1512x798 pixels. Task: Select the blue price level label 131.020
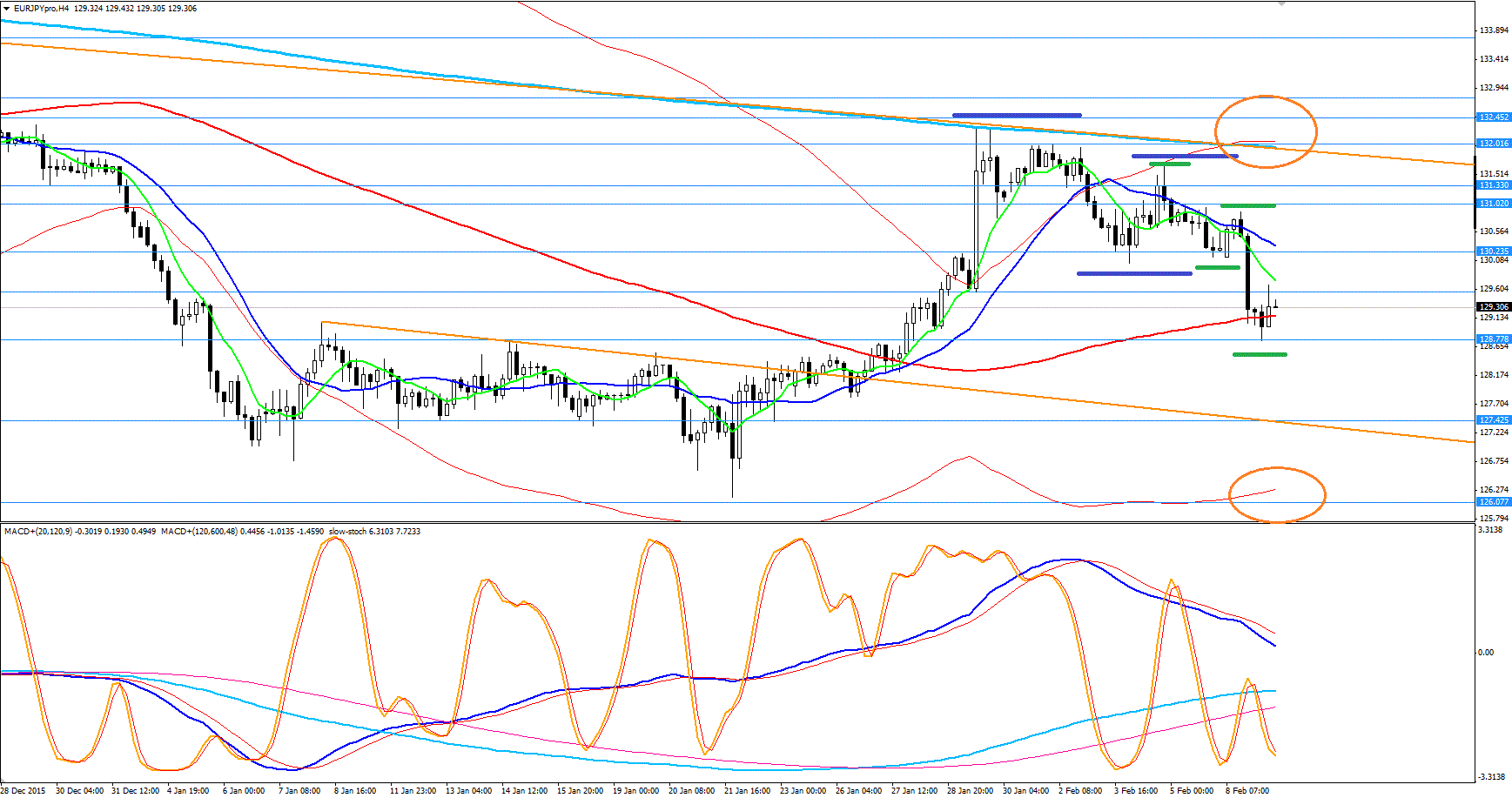pyautogui.click(x=1494, y=204)
